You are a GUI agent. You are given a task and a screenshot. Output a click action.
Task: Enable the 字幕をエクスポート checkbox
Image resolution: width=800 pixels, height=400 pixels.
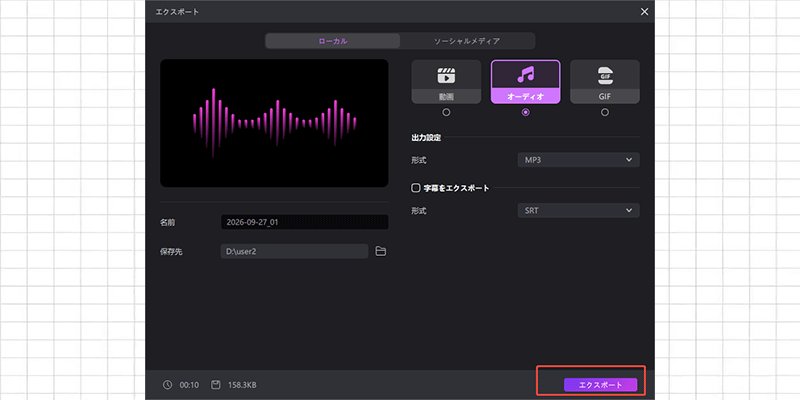pos(415,188)
